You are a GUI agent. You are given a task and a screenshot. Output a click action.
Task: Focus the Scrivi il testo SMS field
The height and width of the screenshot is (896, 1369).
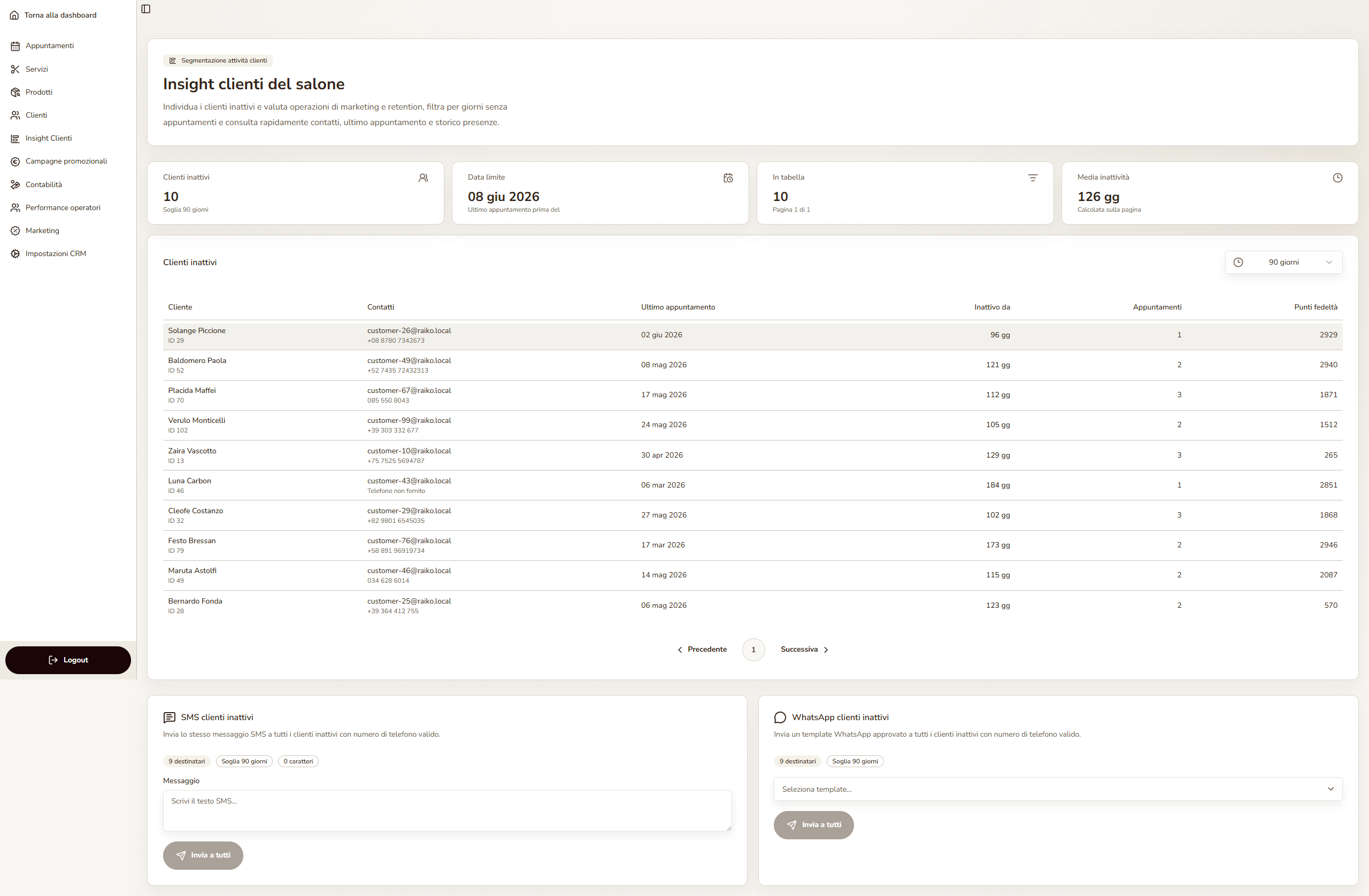447,810
